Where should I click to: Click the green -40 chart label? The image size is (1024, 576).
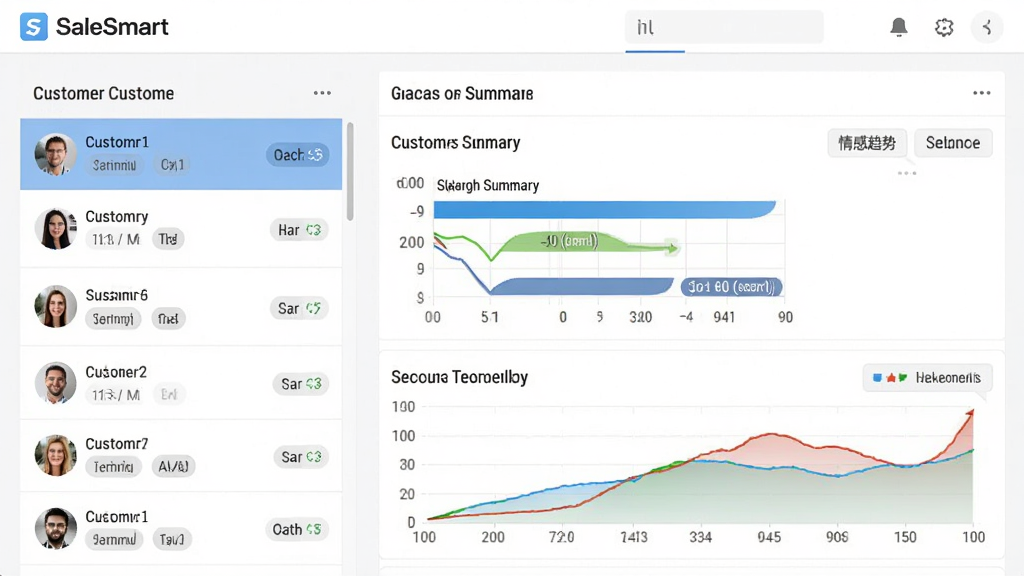(569, 242)
